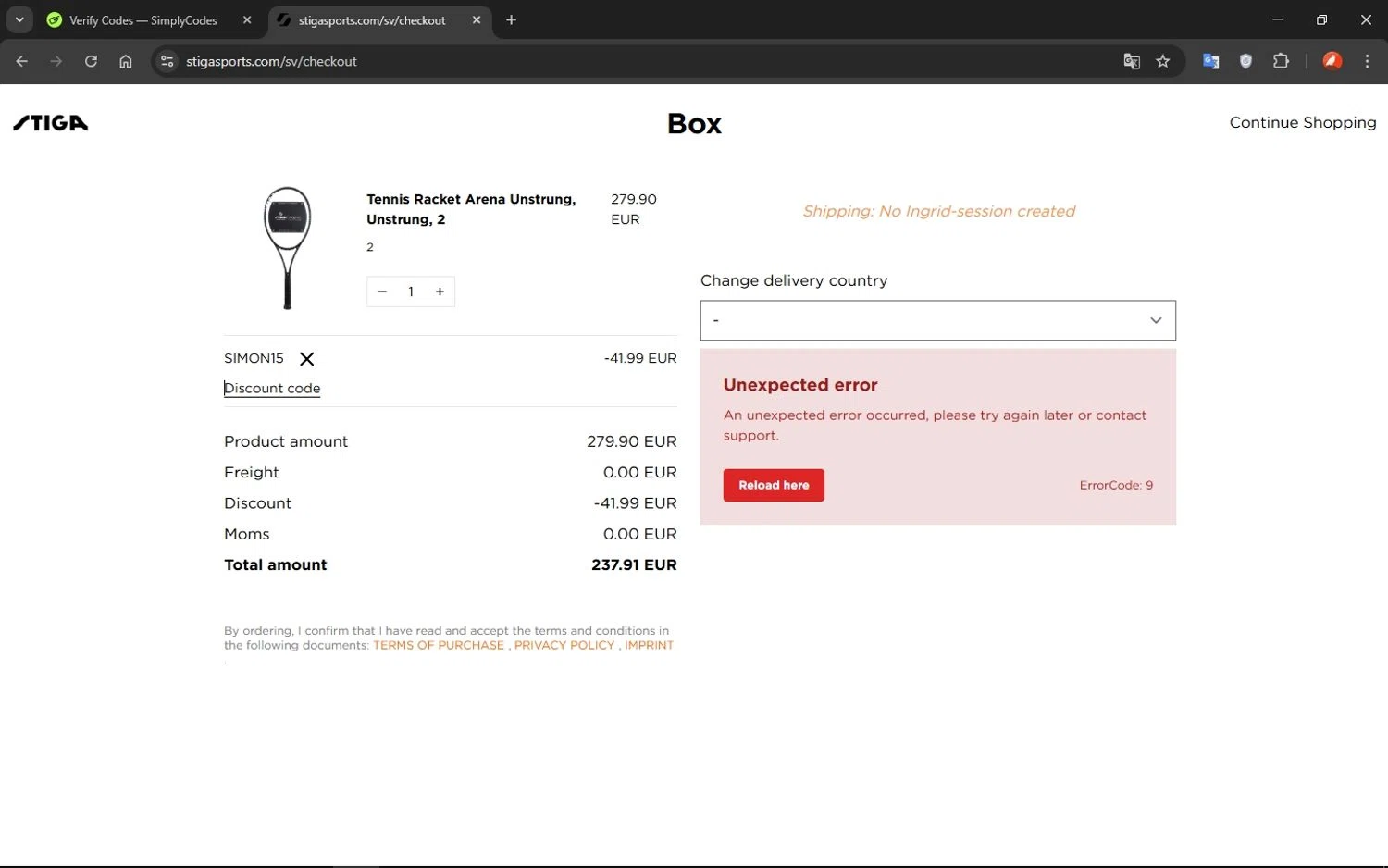The height and width of the screenshot is (868, 1388).
Task: Click the tennis racket product thumbnail
Action: click(x=287, y=247)
